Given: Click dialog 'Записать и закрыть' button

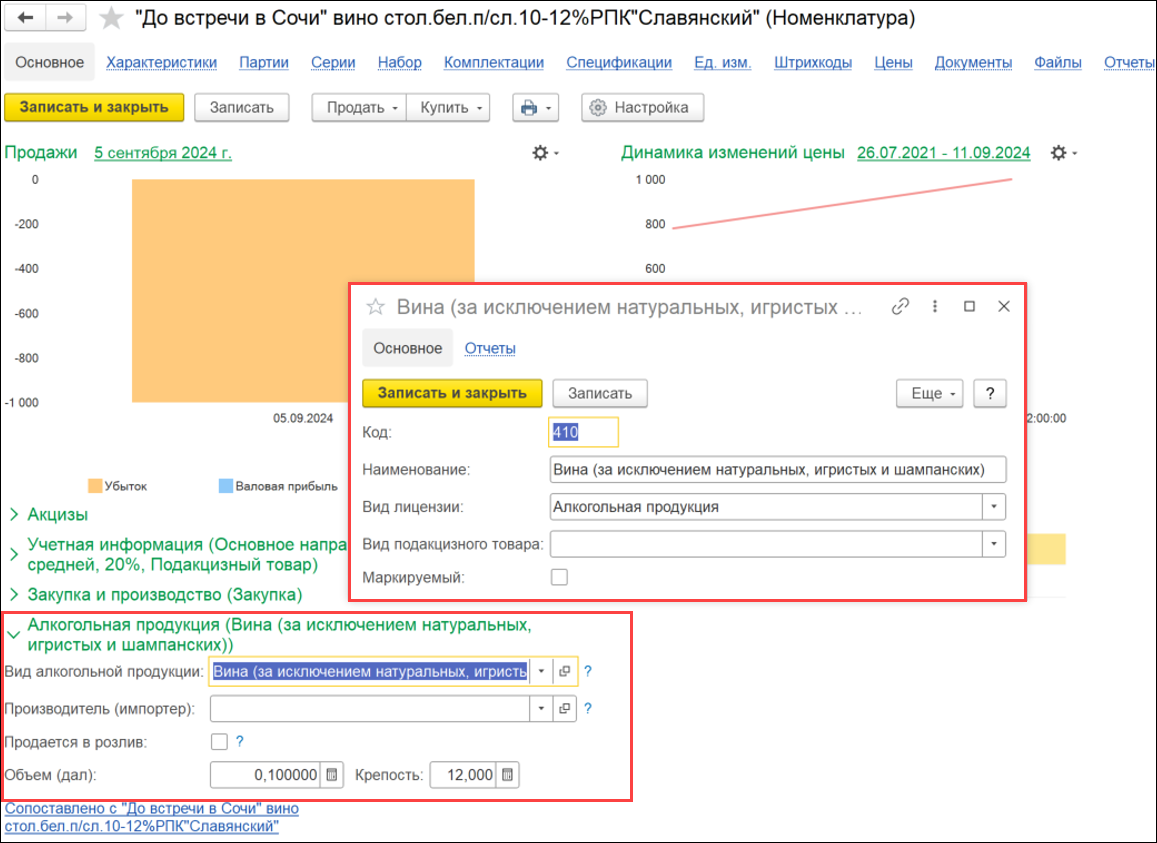Looking at the screenshot, I should pyautogui.click(x=452, y=393).
